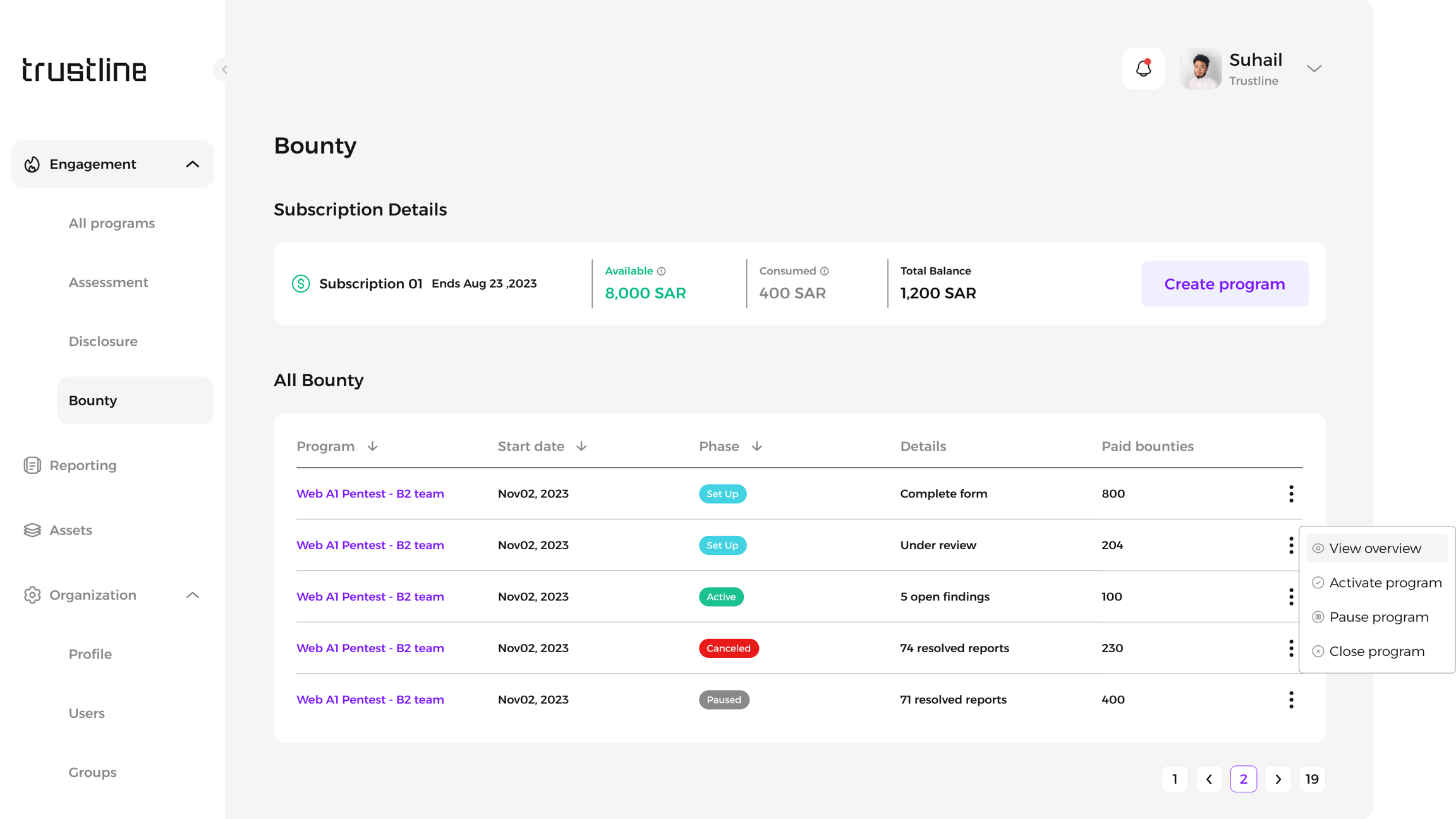The image size is (1456, 819).
Task: Go to the last page, 19, in the pagination
Action: click(x=1311, y=779)
